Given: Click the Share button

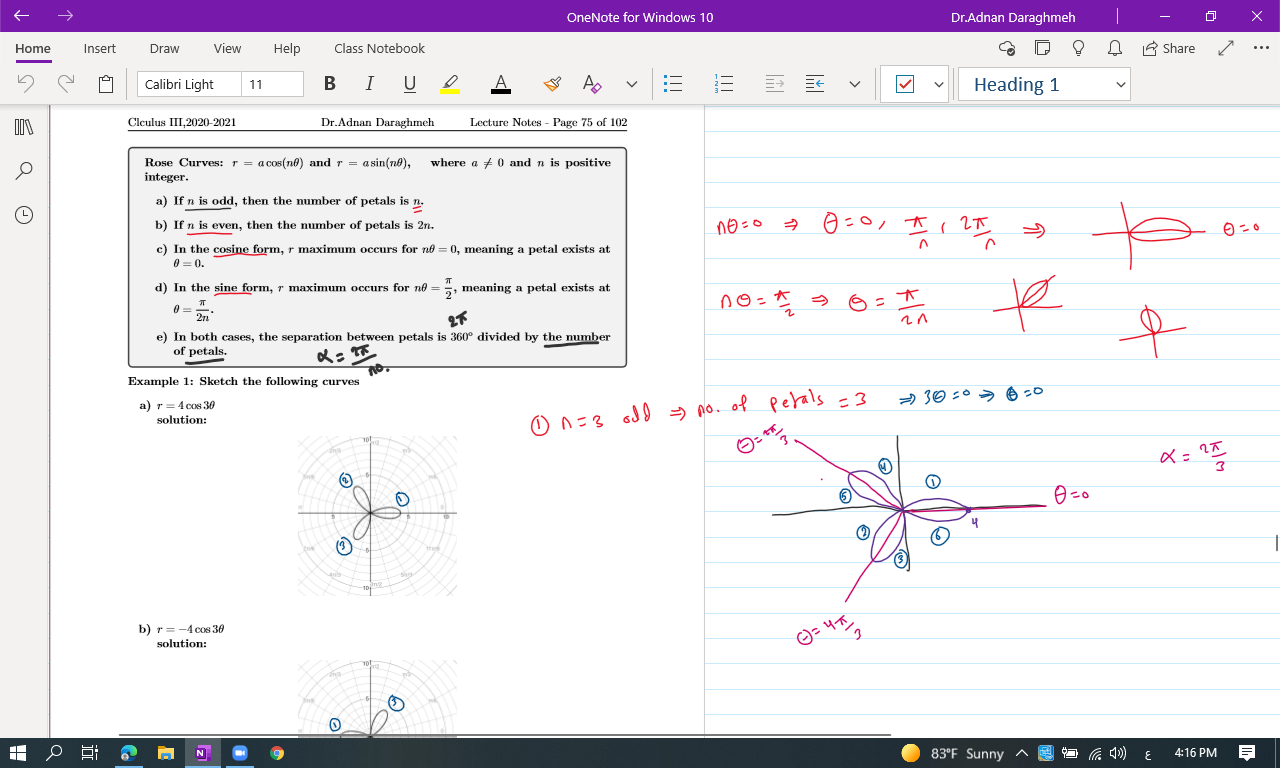Looking at the screenshot, I should pyautogui.click(x=1168, y=48).
